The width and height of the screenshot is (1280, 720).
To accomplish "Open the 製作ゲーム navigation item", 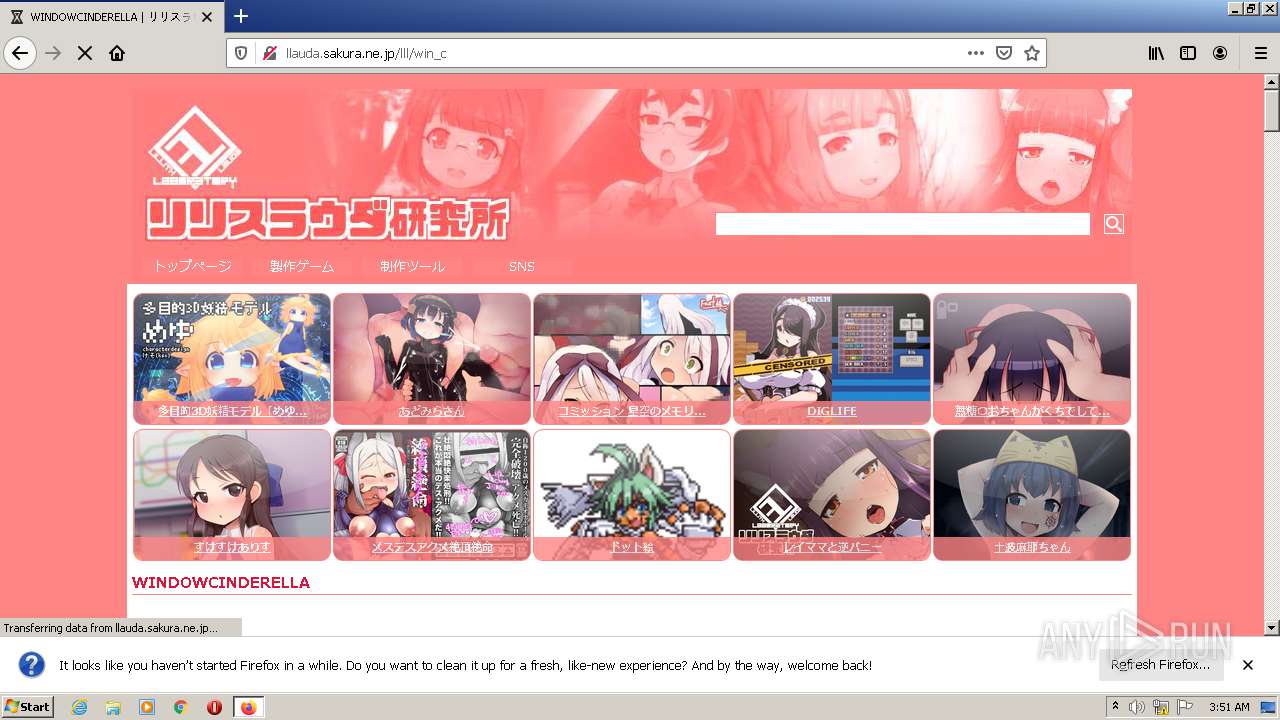I will [x=302, y=266].
